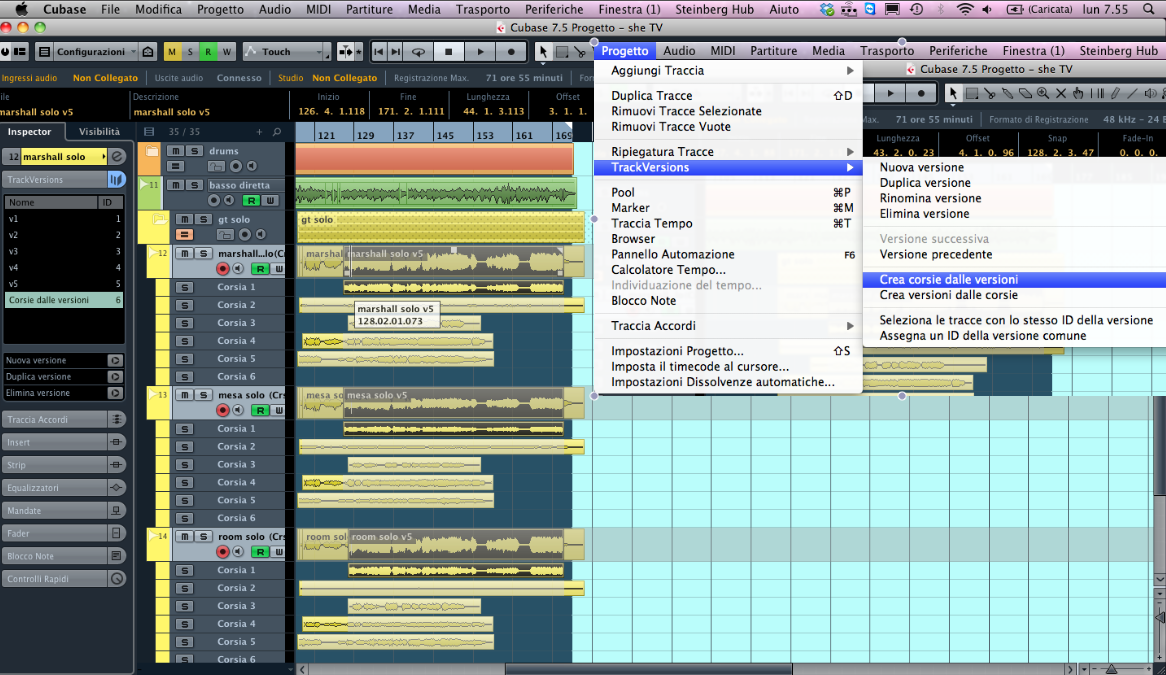Viewport: 1166px width, 675px height.
Task: Disable record enable on room solo track
Action: (222, 552)
